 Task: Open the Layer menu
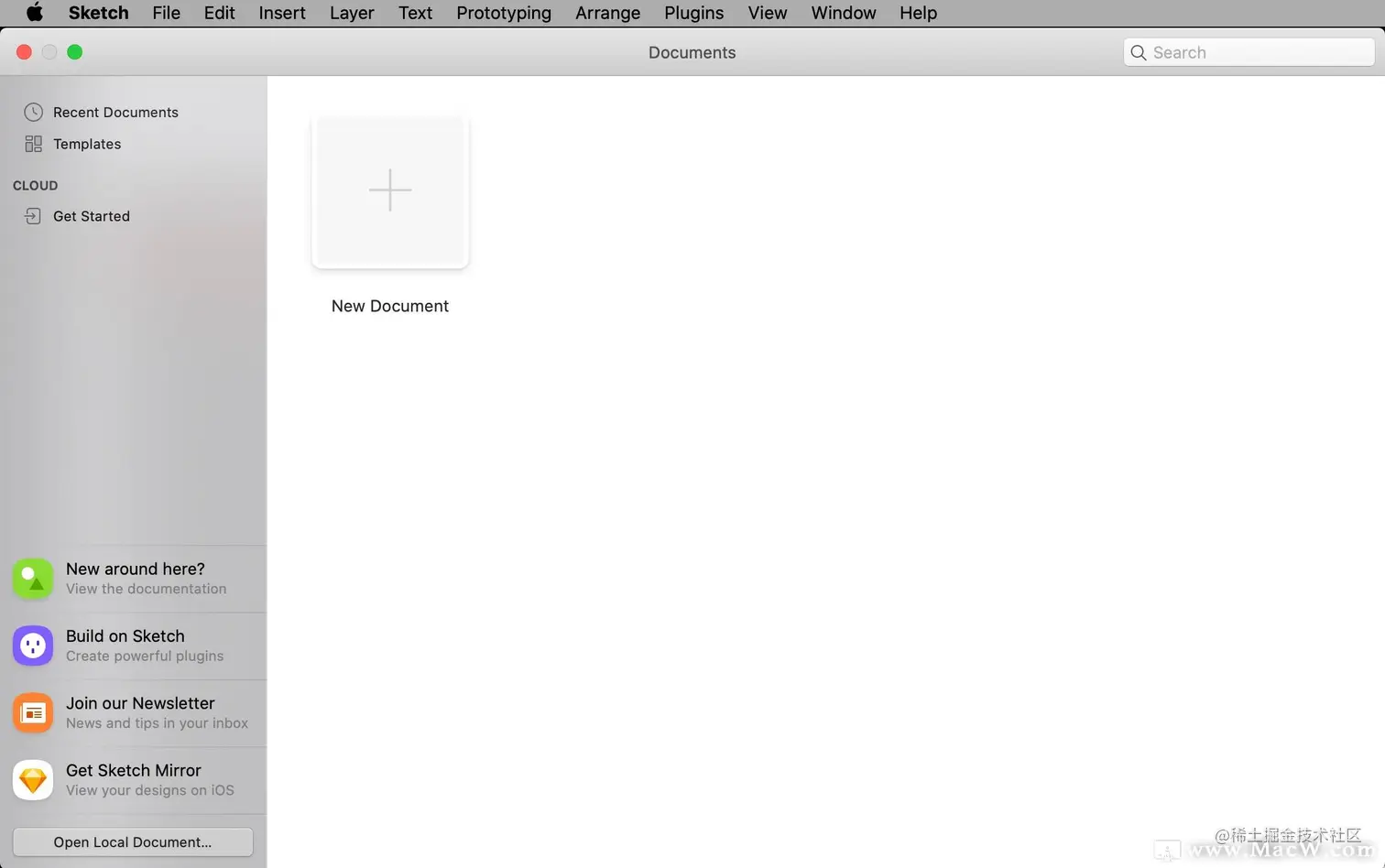pos(352,13)
